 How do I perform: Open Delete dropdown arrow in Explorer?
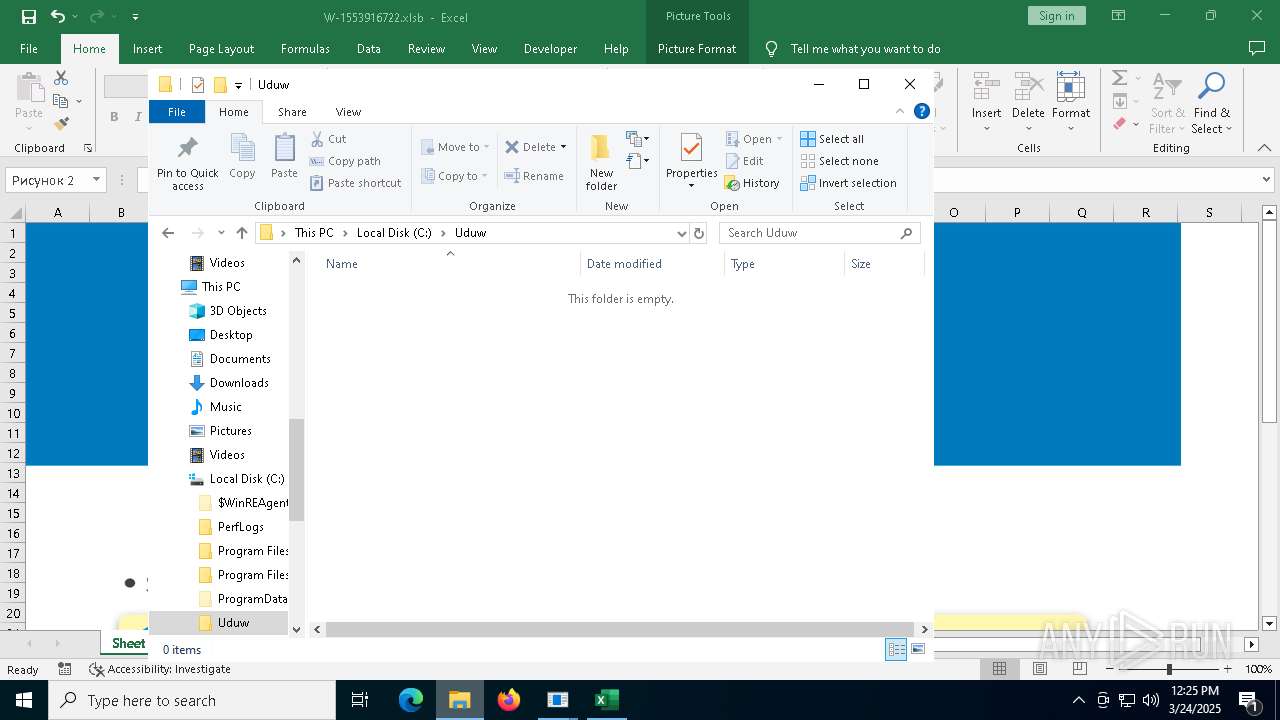pos(563,147)
